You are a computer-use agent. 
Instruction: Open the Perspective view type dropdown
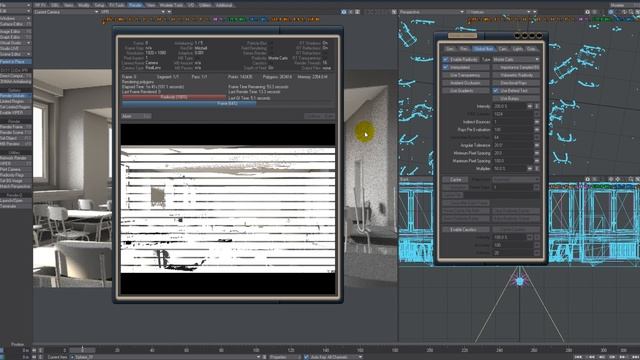click(x=432, y=12)
